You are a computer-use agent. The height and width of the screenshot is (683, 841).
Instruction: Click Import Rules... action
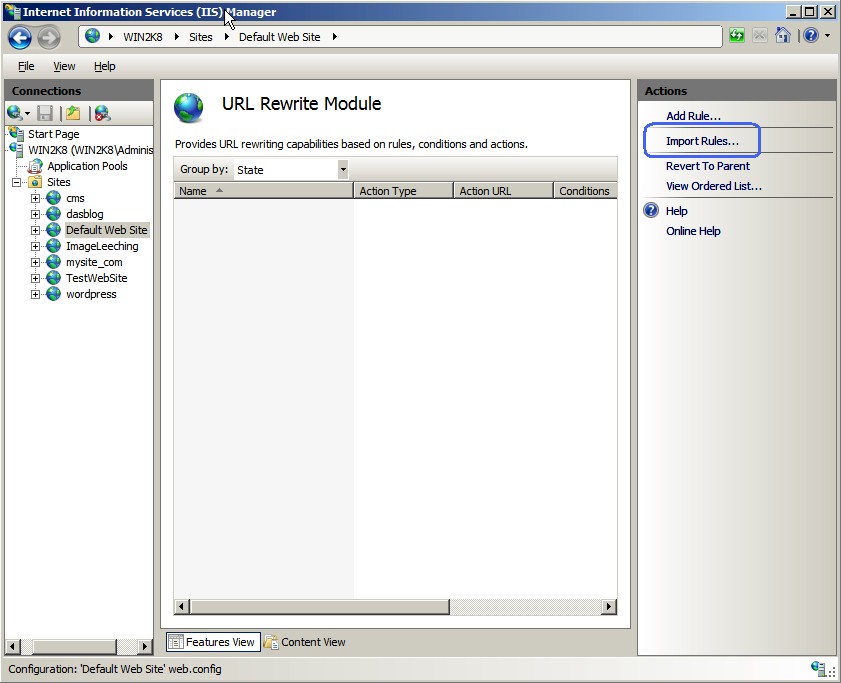tap(702, 141)
